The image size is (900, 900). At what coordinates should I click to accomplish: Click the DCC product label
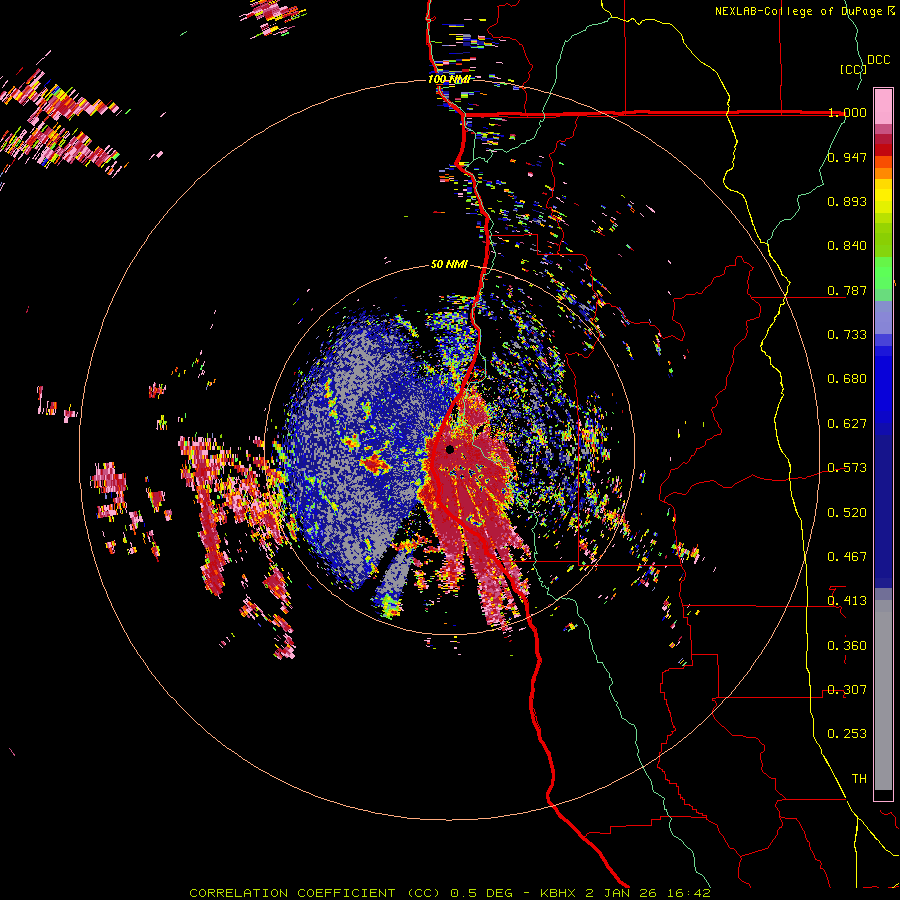tap(878, 60)
